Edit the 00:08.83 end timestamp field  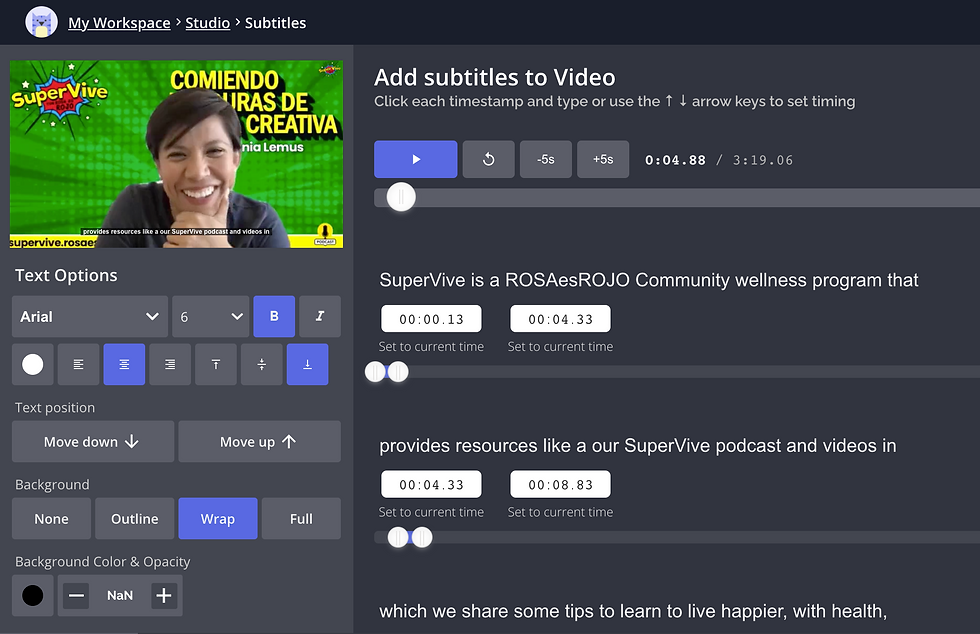[560, 485]
